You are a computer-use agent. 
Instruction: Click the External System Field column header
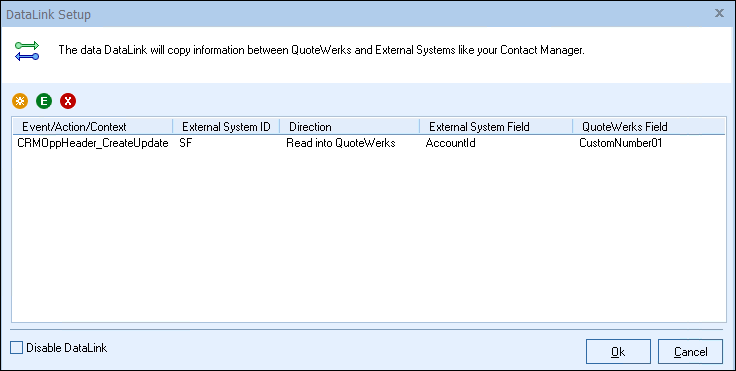[x=496, y=126]
